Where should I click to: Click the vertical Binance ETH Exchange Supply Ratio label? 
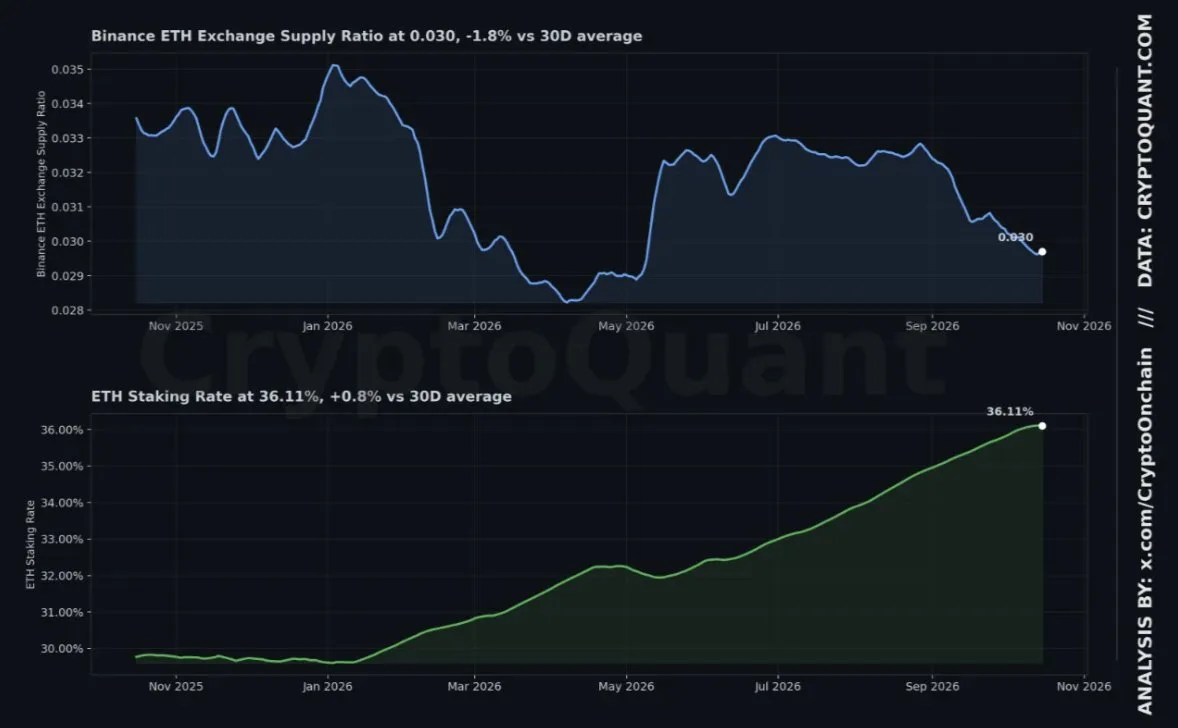click(x=41, y=184)
